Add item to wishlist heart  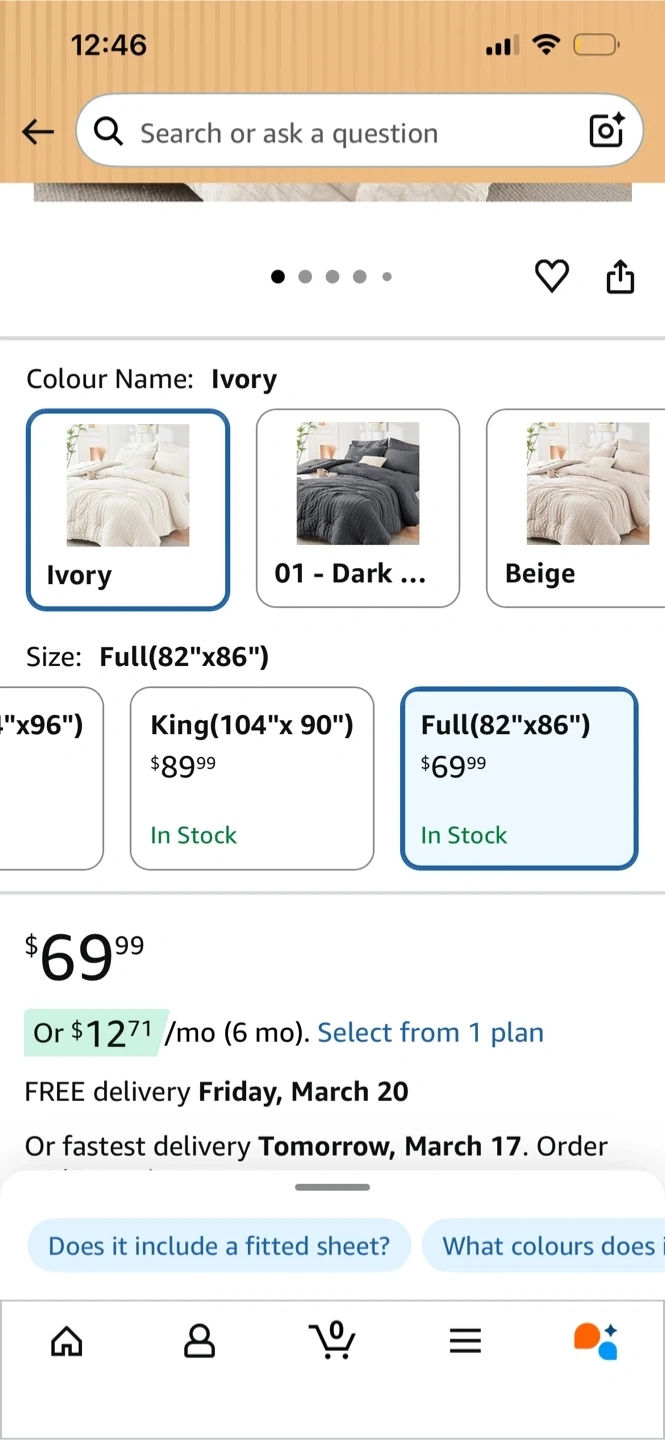point(552,276)
